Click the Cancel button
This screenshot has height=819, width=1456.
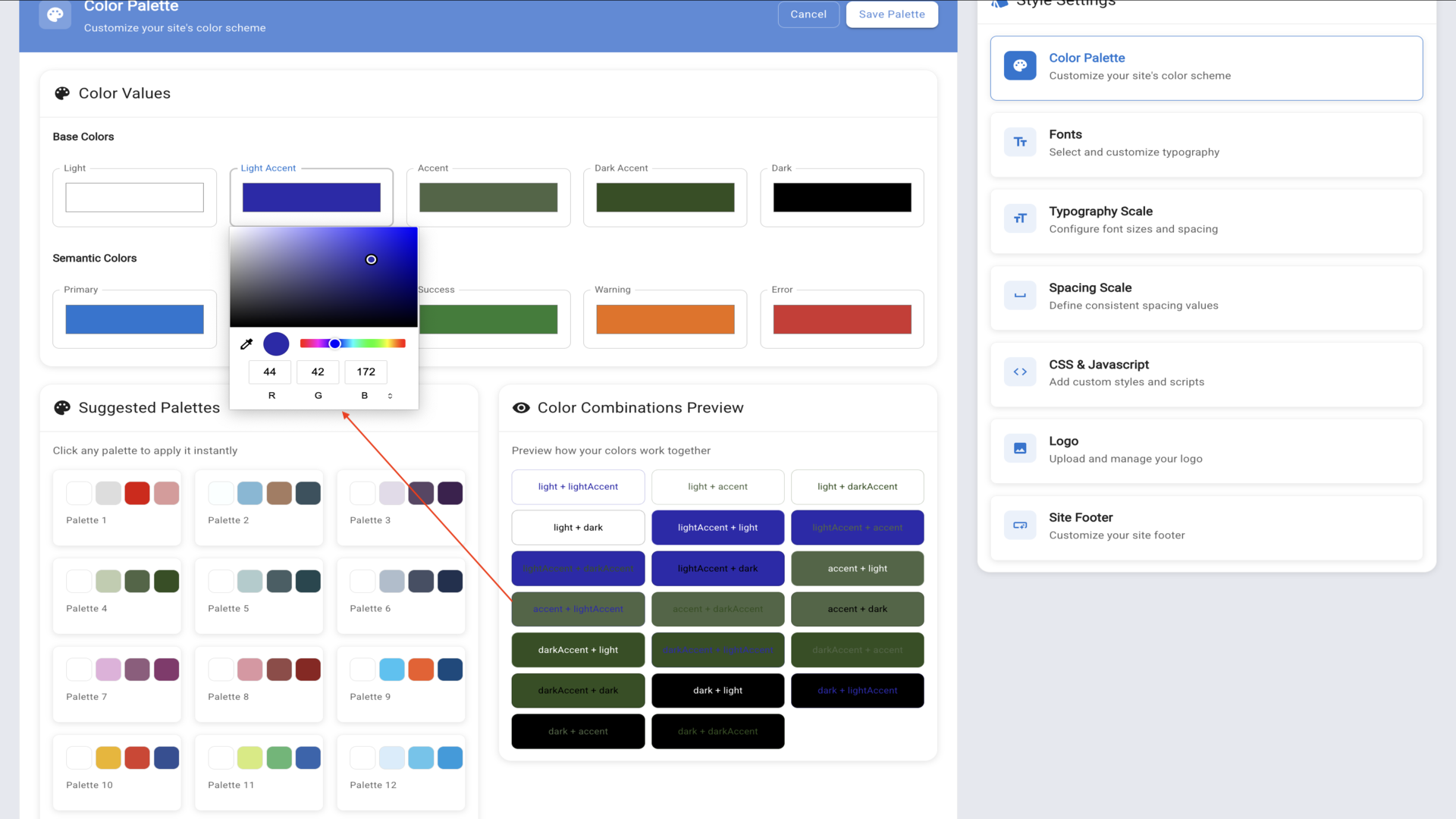(x=808, y=14)
